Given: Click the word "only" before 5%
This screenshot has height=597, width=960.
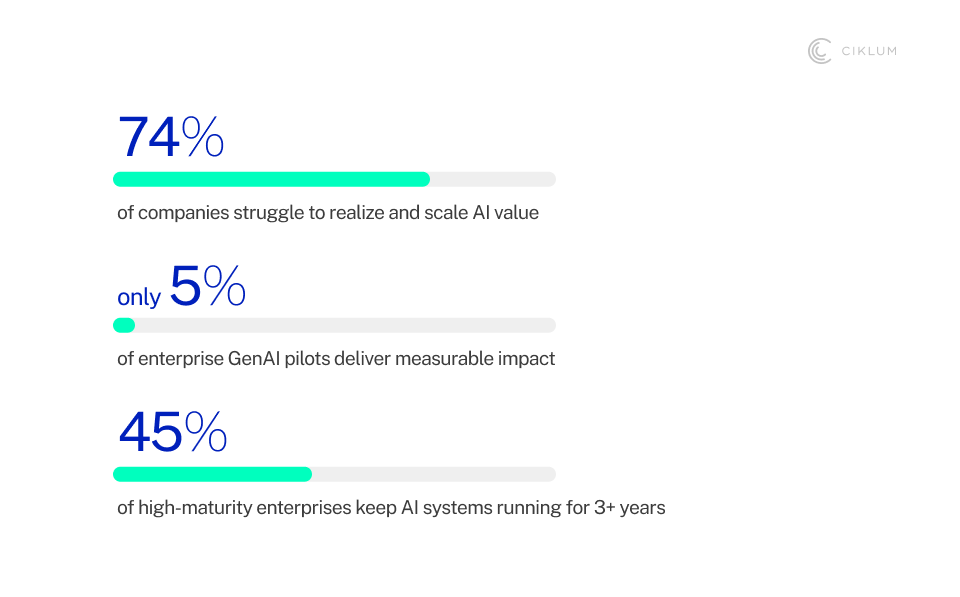Looking at the screenshot, I should [139, 297].
